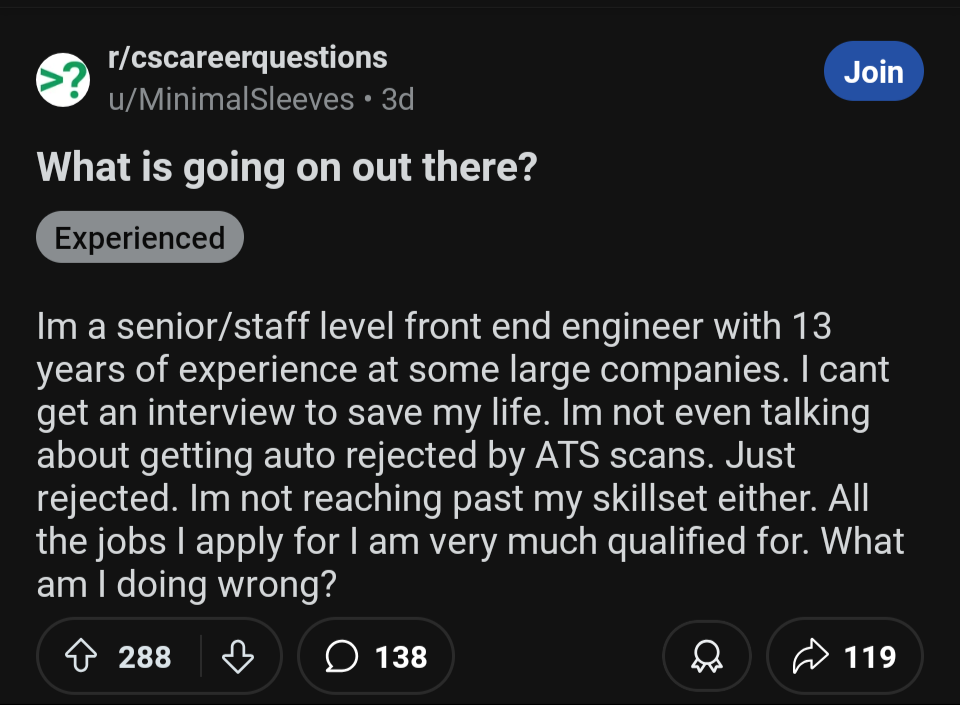Click the "All the jobs I apply for" sentence
This screenshot has width=960, height=705.
470,541
